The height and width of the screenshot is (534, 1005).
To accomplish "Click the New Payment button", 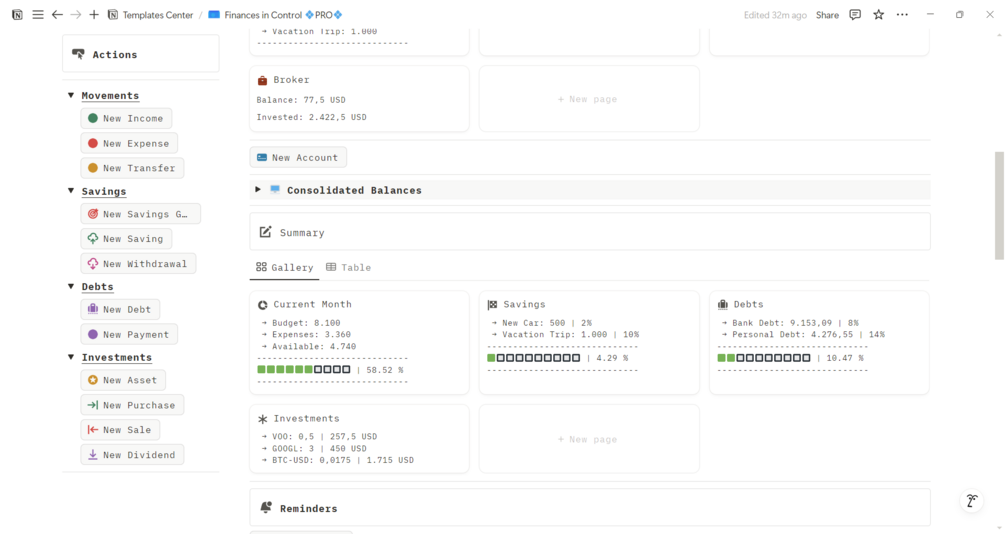I will (129, 334).
